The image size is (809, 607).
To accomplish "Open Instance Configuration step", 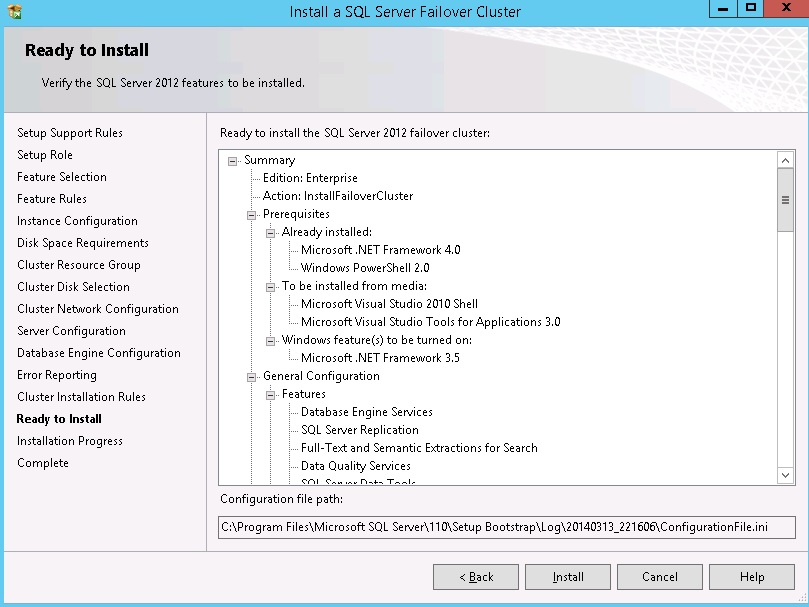I will pos(77,221).
